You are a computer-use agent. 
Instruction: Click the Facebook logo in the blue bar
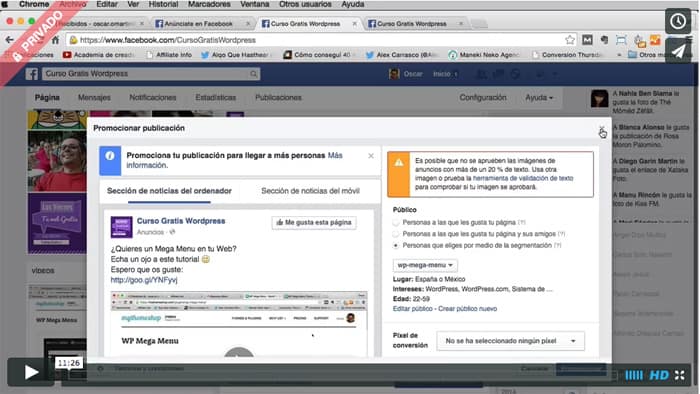click(x=31, y=74)
